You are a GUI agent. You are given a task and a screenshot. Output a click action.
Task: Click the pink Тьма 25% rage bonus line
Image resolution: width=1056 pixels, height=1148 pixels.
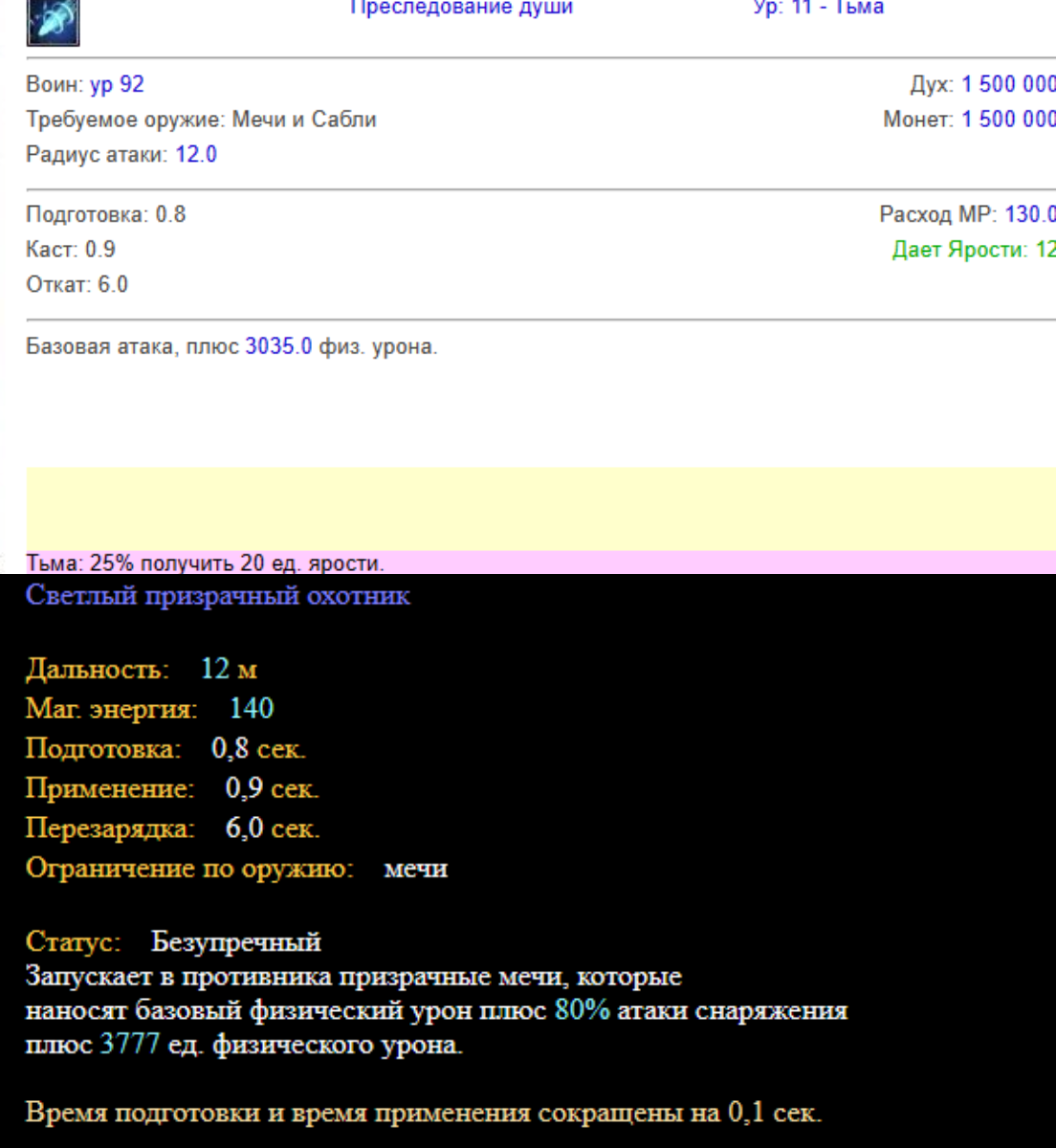(205, 563)
